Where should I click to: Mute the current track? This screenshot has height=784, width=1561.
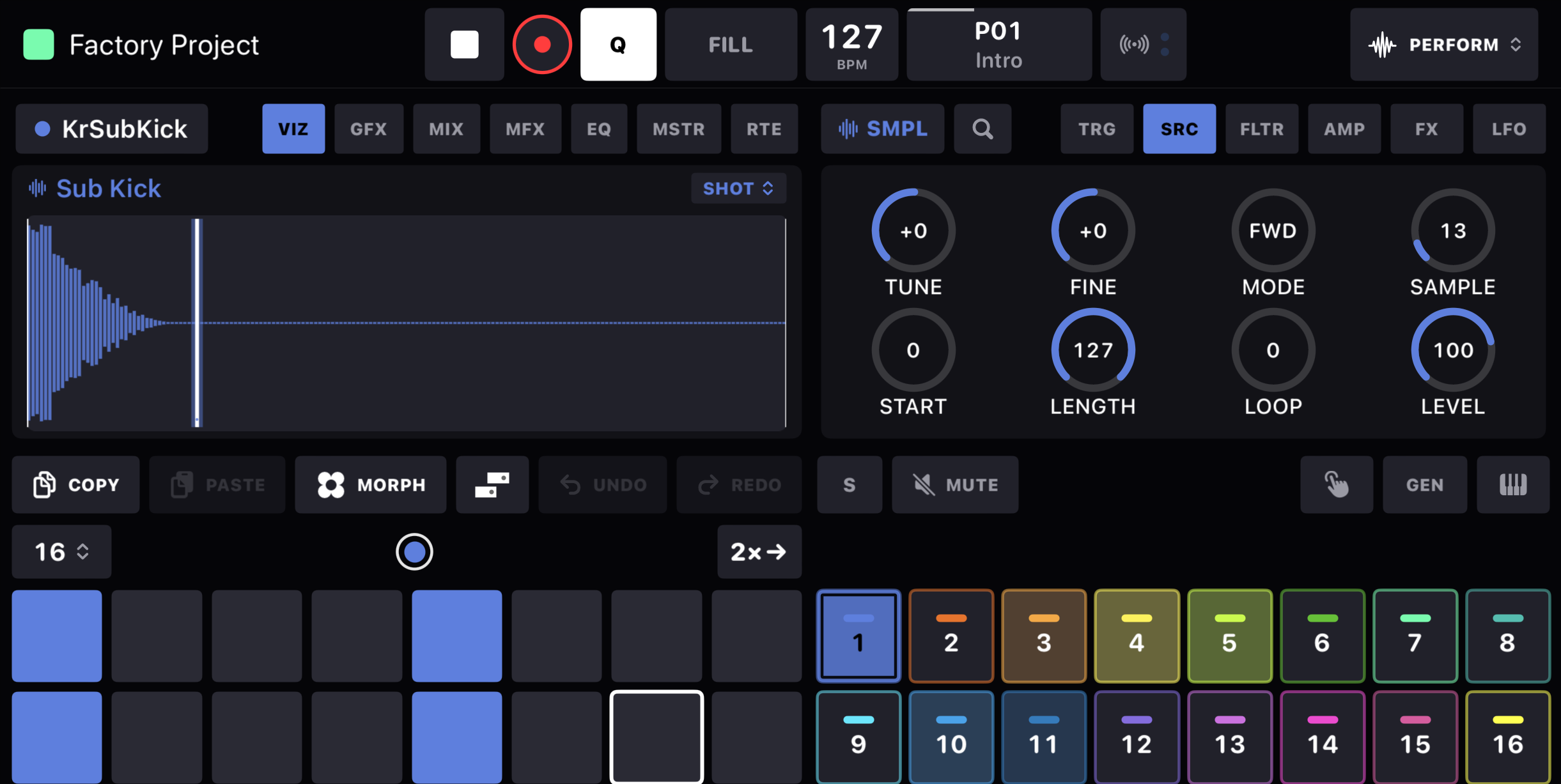point(955,485)
